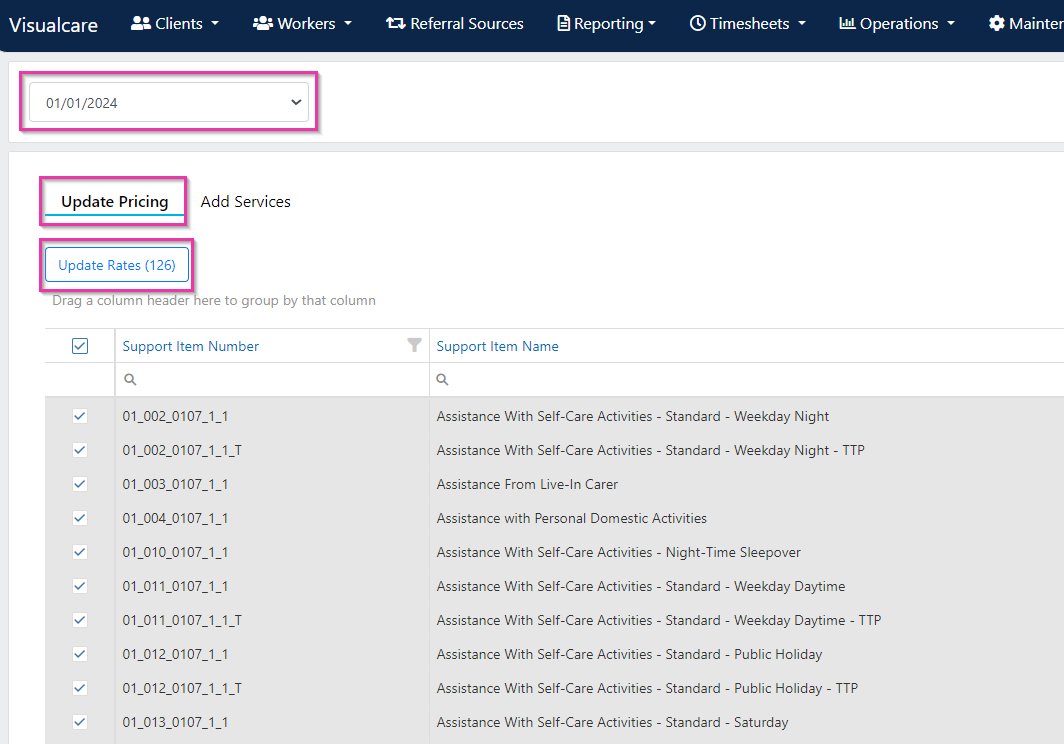Uncheck row 01_003_0107_1_1 checkbox
1064x744 pixels.
80,484
